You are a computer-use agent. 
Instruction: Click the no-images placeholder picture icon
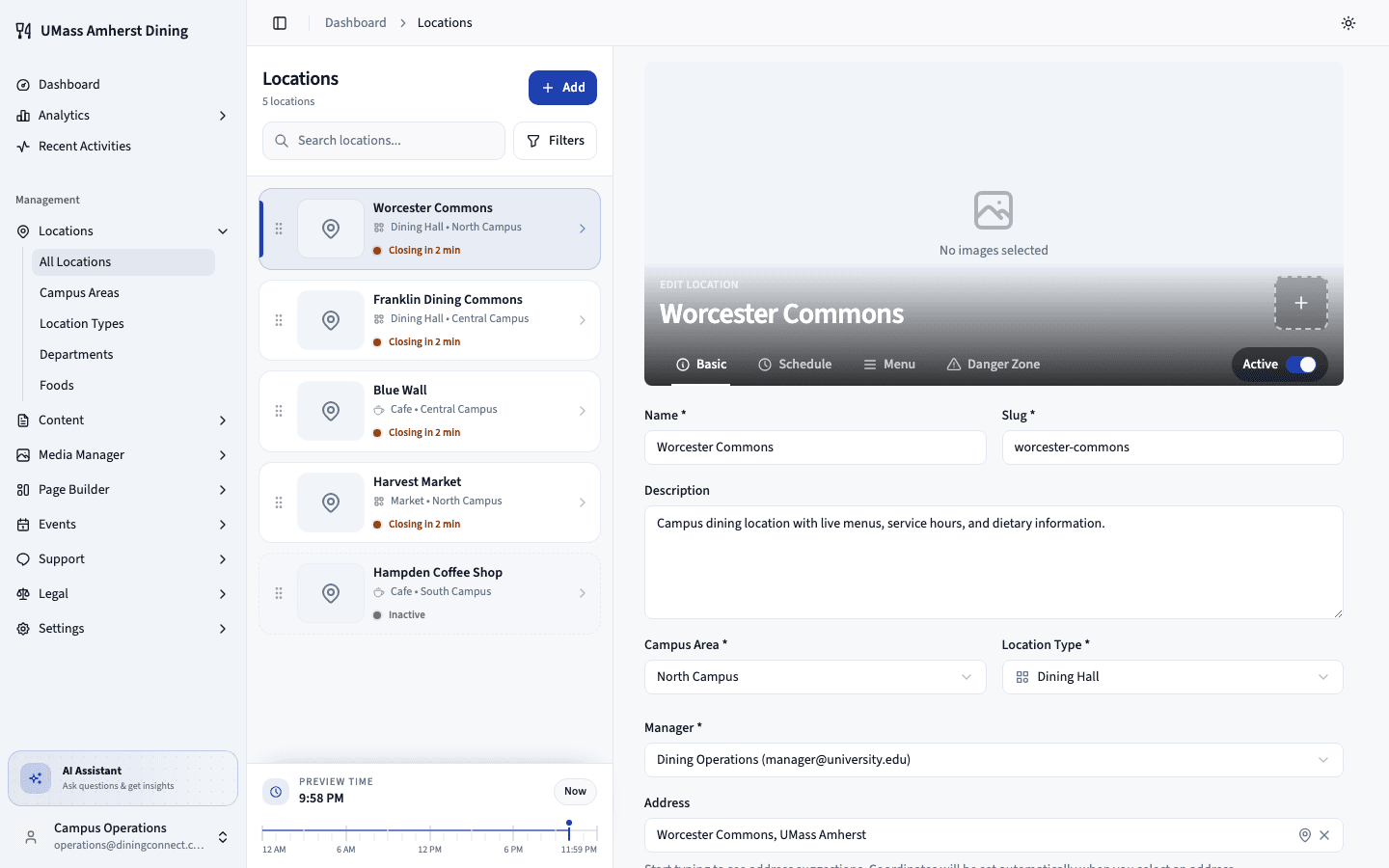pyautogui.click(x=994, y=210)
